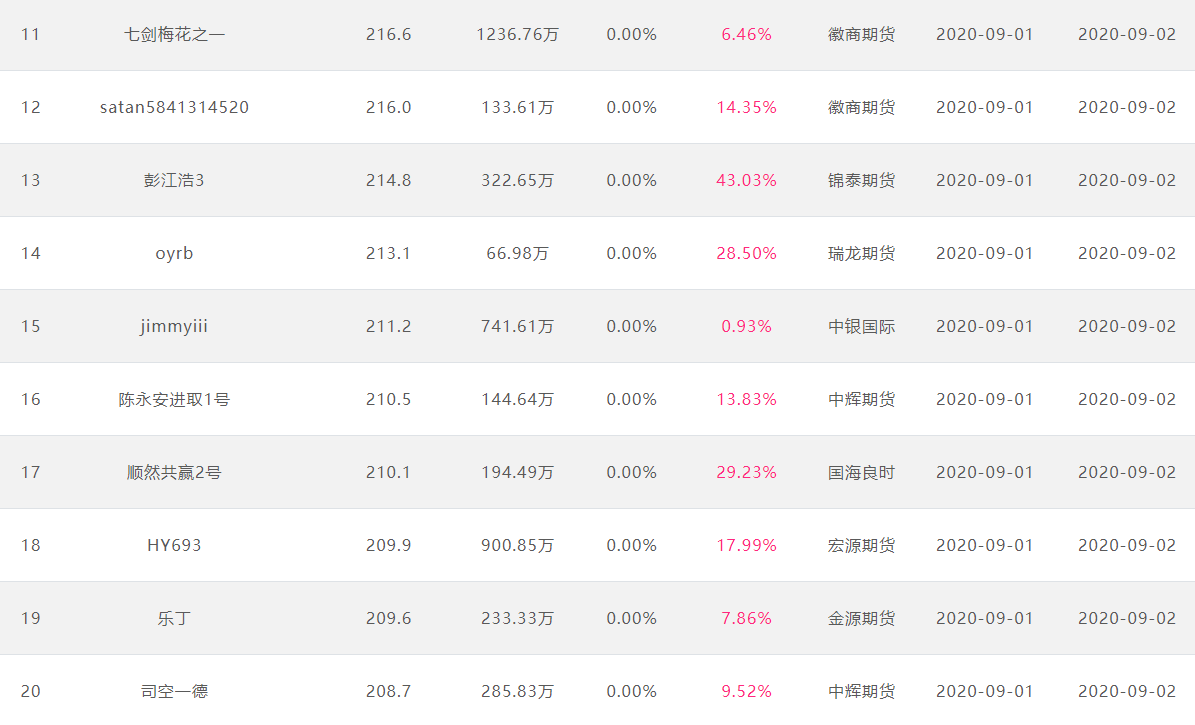Image resolution: width=1195 pixels, height=725 pixels.
Task: Click the oyrb nickname
Action: tap(174, 254)
